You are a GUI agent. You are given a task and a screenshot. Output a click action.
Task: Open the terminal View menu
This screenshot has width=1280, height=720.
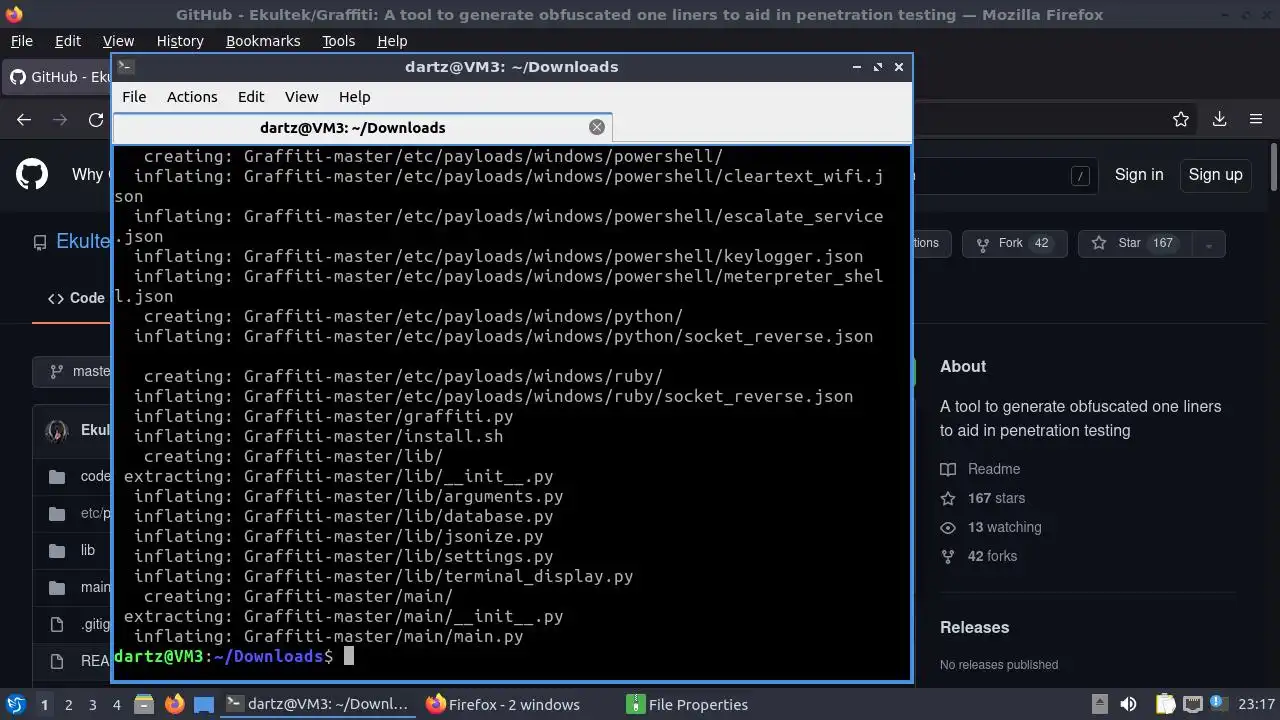point(301,97)
